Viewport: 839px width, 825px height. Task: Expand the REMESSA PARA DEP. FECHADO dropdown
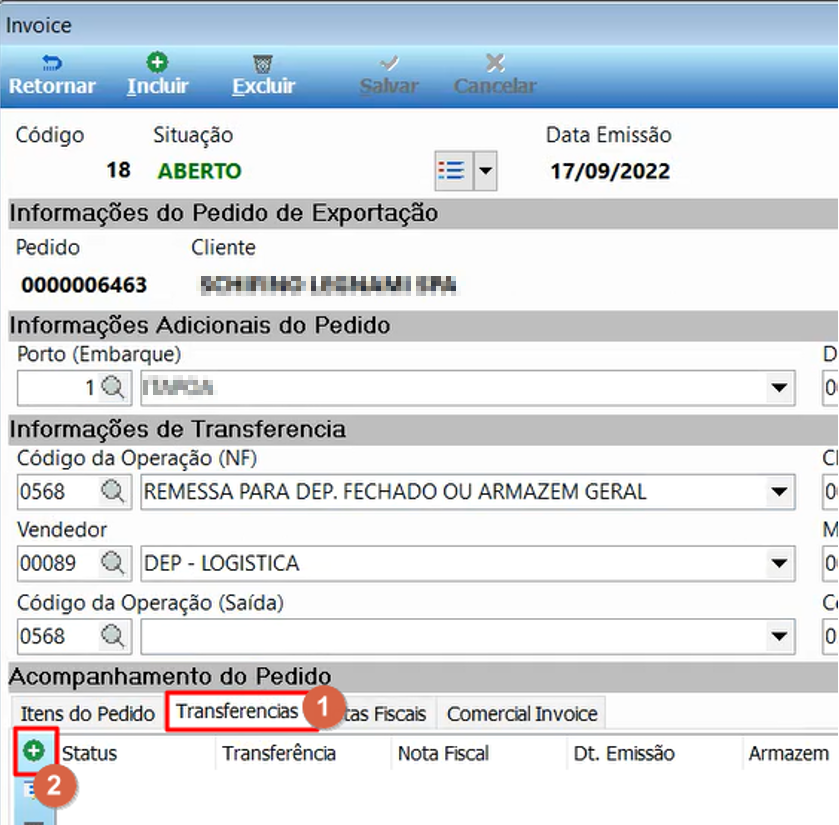[779, 491]
